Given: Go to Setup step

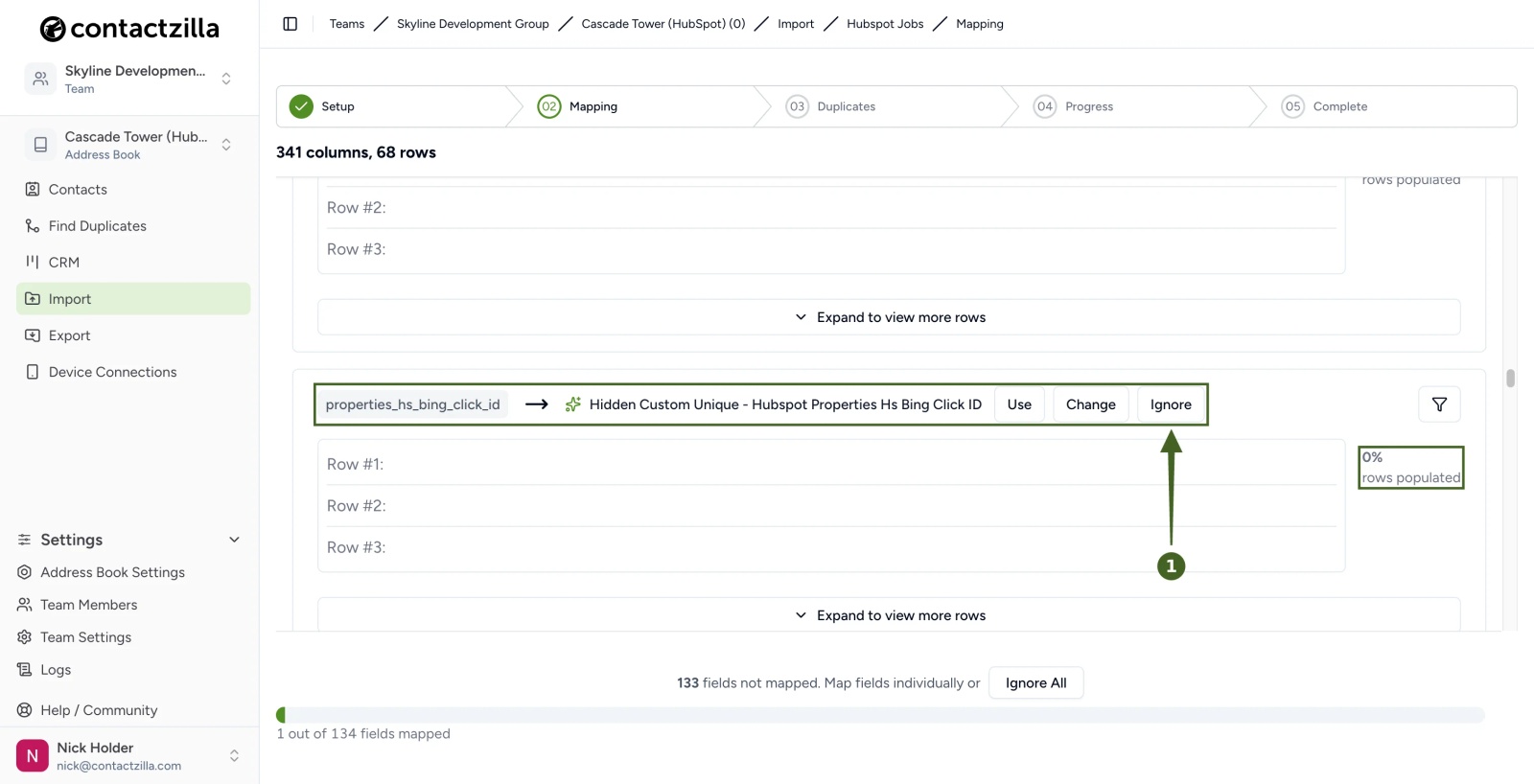Looking at the screenshot, I should click(x=337, y=106).
